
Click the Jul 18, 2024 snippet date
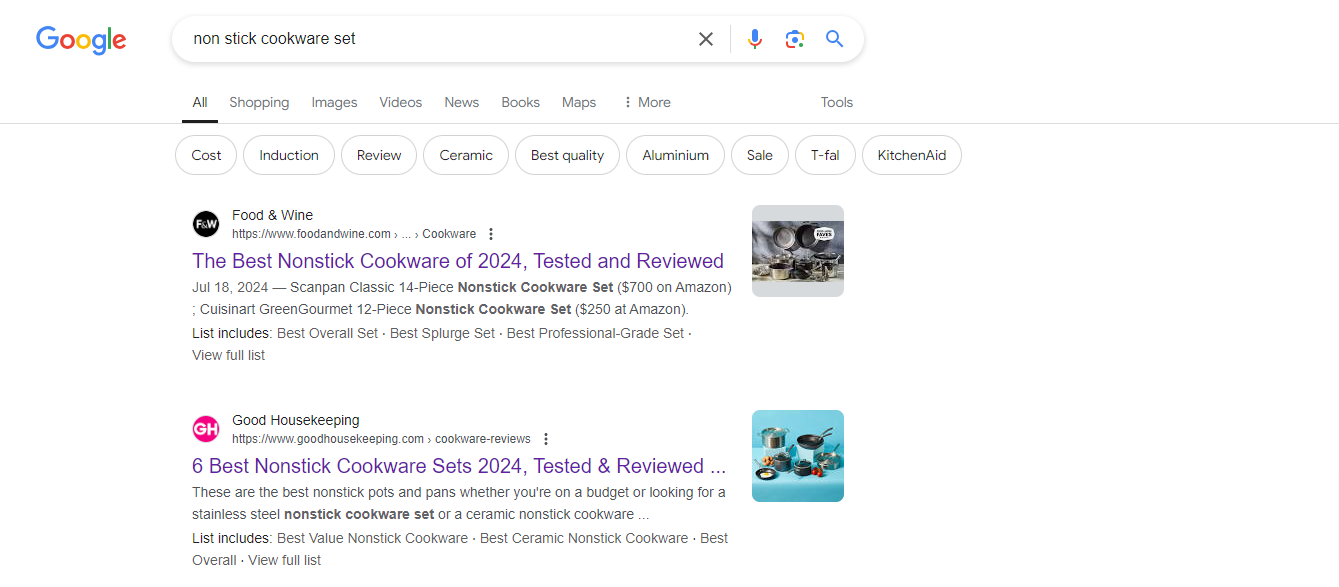coord(229,287)
